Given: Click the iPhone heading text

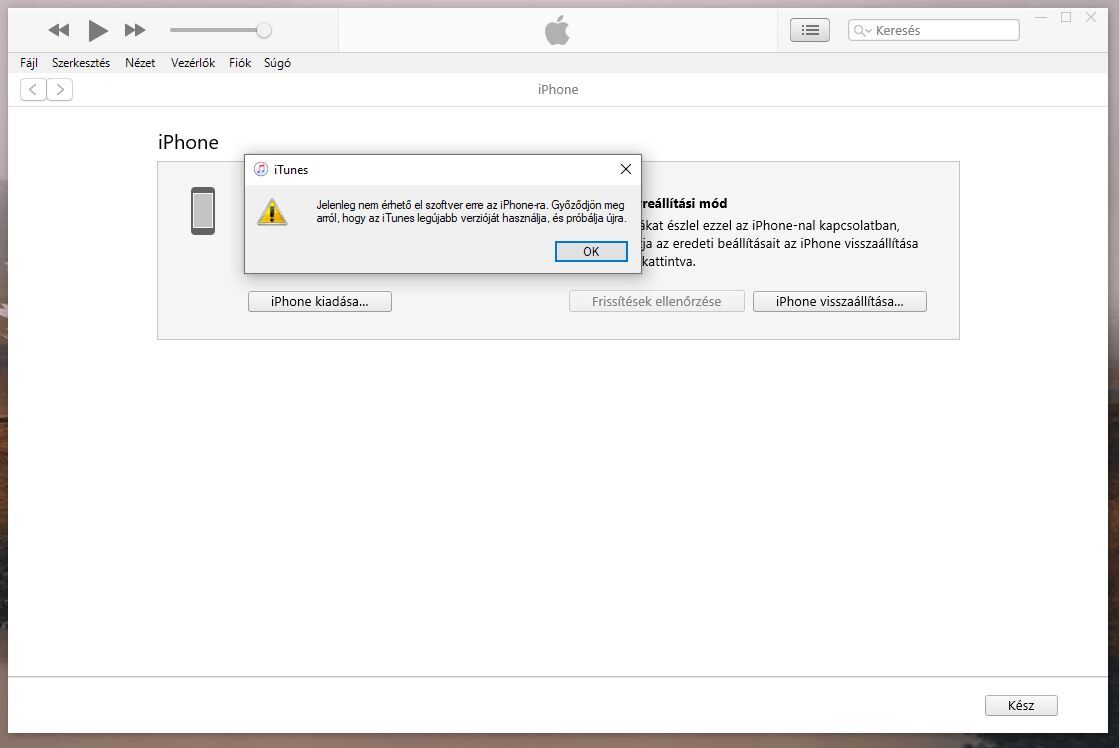Looking at the screenshot, I should [188, 142].
